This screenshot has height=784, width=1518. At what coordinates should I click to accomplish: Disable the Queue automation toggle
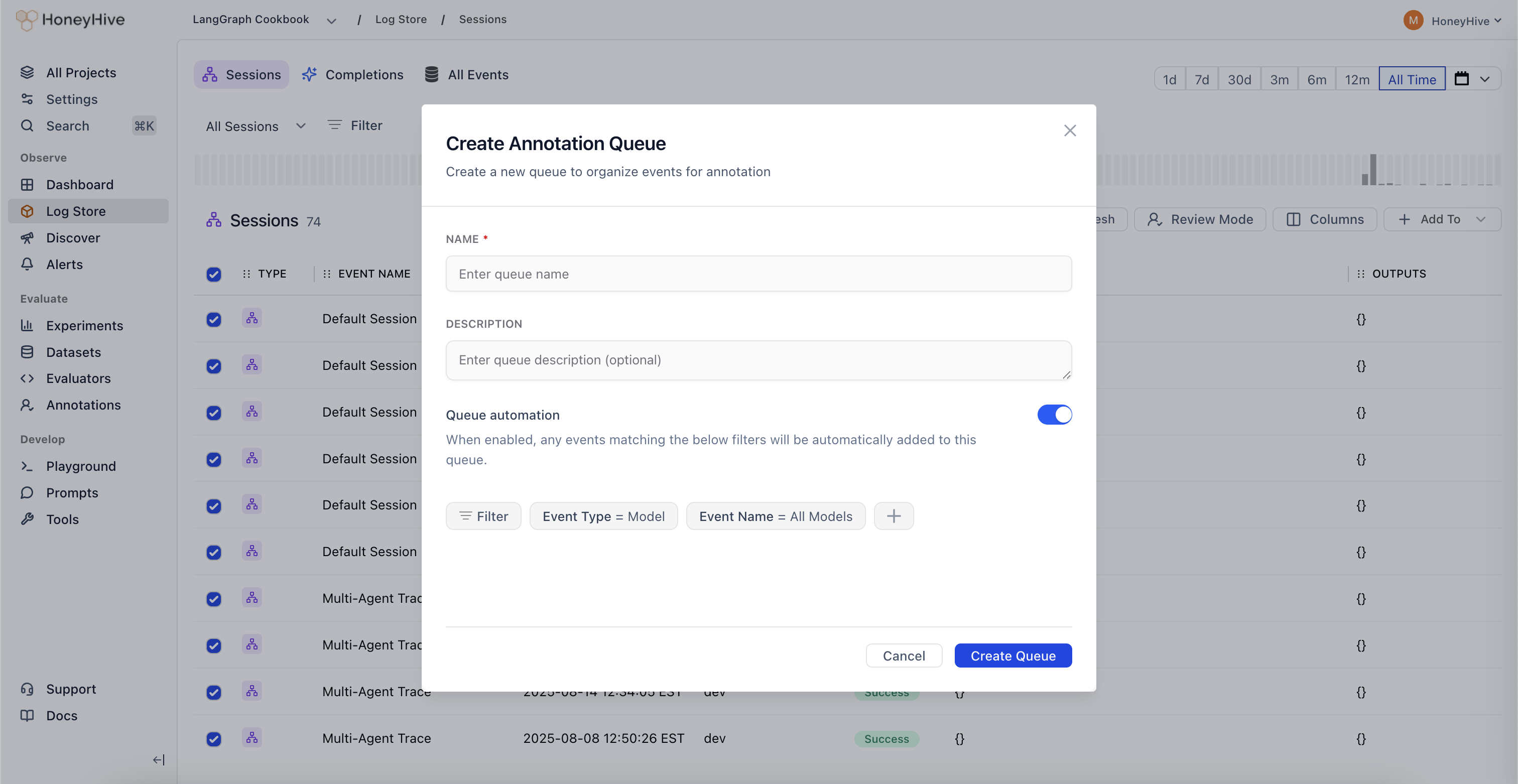point(1054,415)
